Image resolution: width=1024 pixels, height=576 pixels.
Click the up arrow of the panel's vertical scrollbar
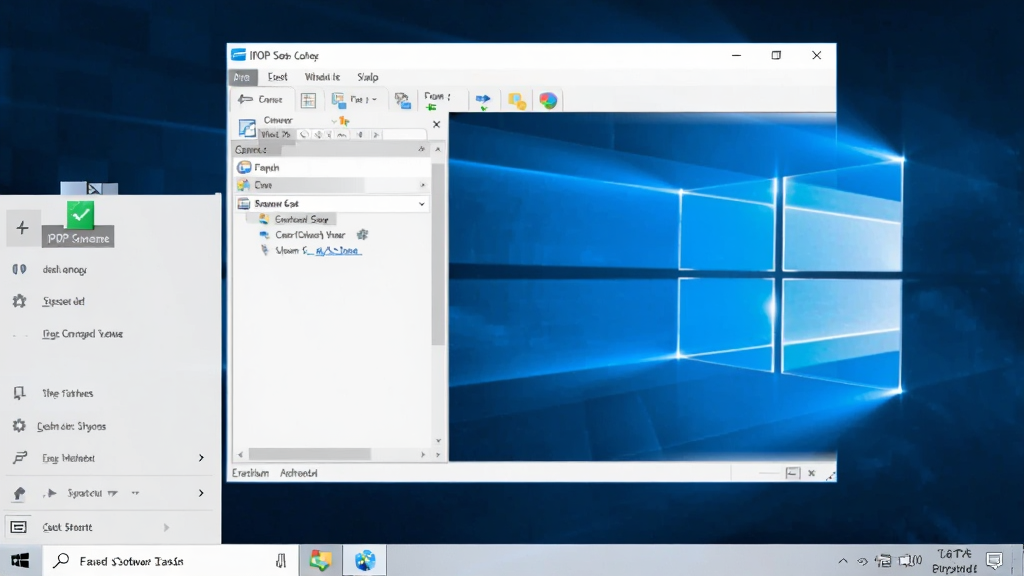438,150
